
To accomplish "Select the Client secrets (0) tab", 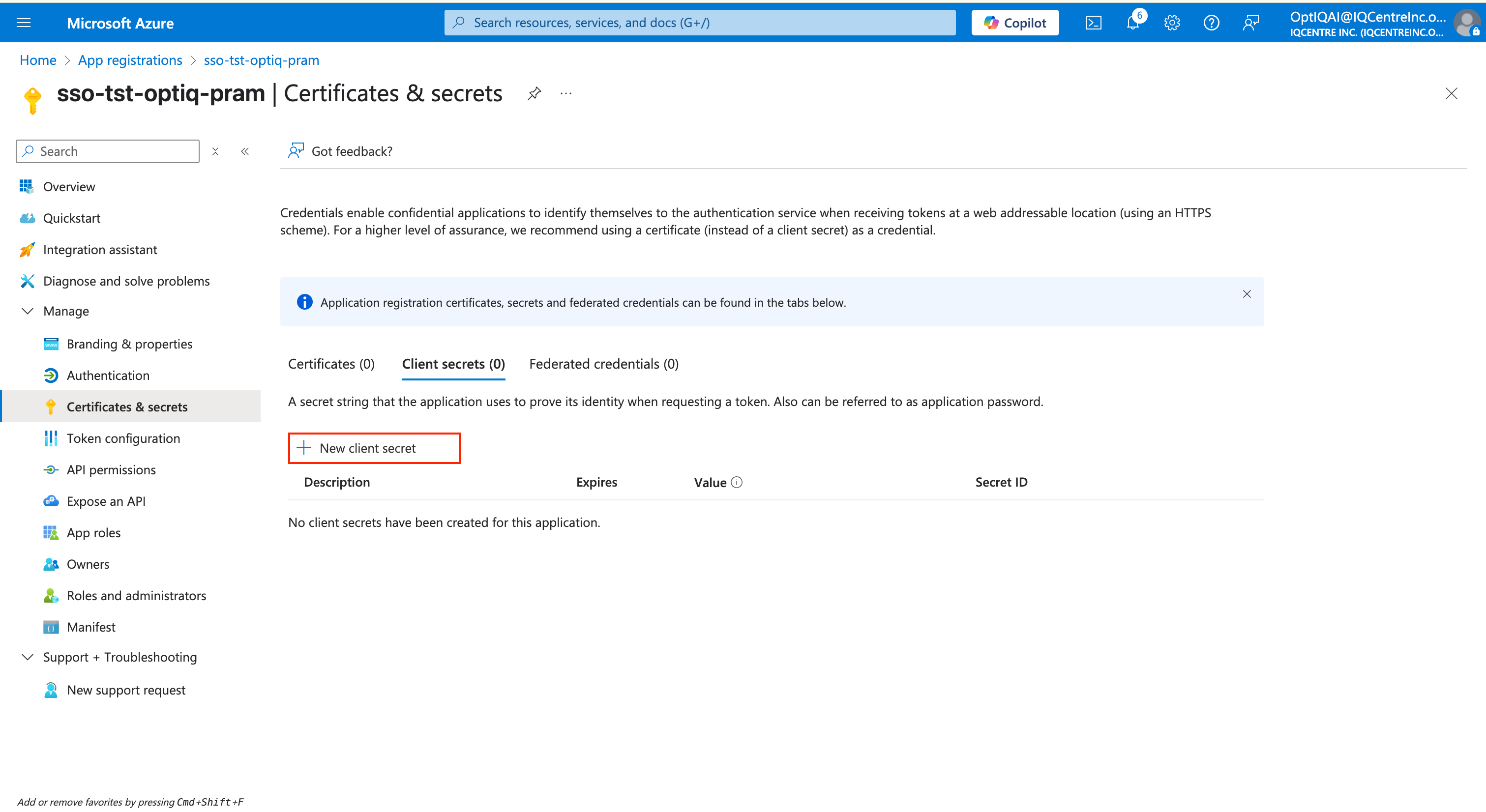I will click(453, 364).
